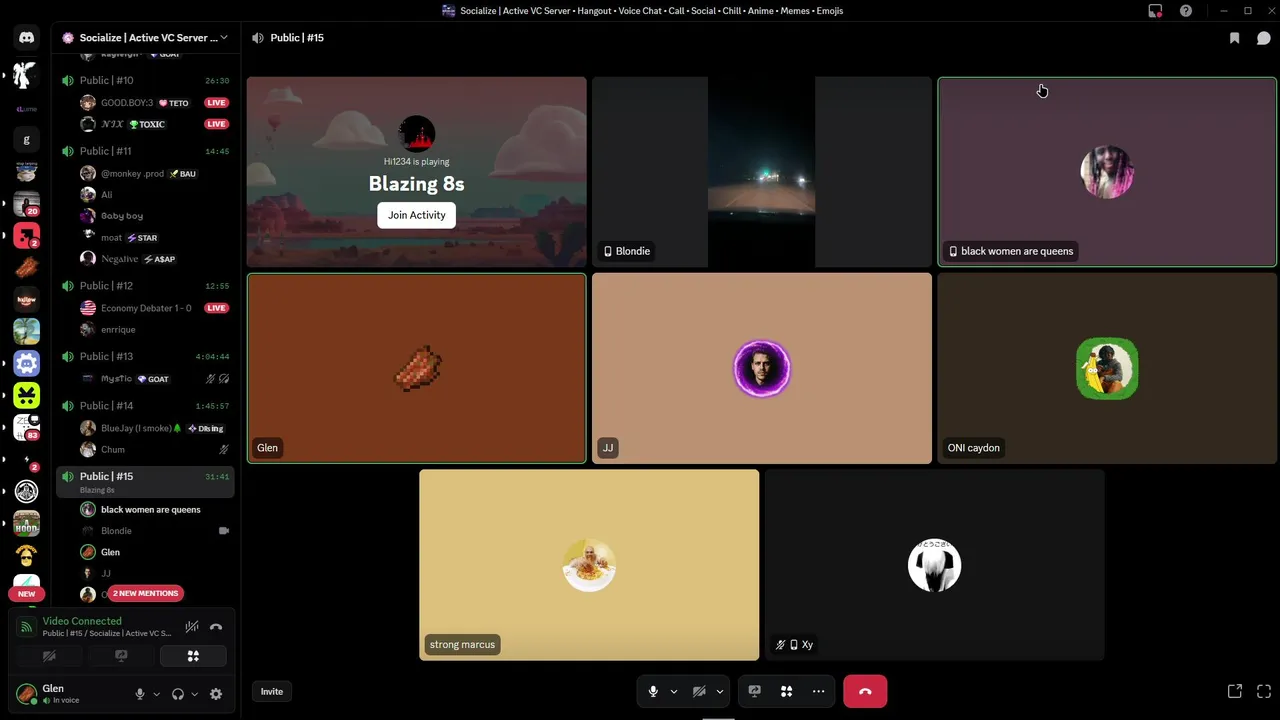This screenshot has width=1280, height=720.
Task: Open input device arrow beside Glen's microphone
Action: 156,694
